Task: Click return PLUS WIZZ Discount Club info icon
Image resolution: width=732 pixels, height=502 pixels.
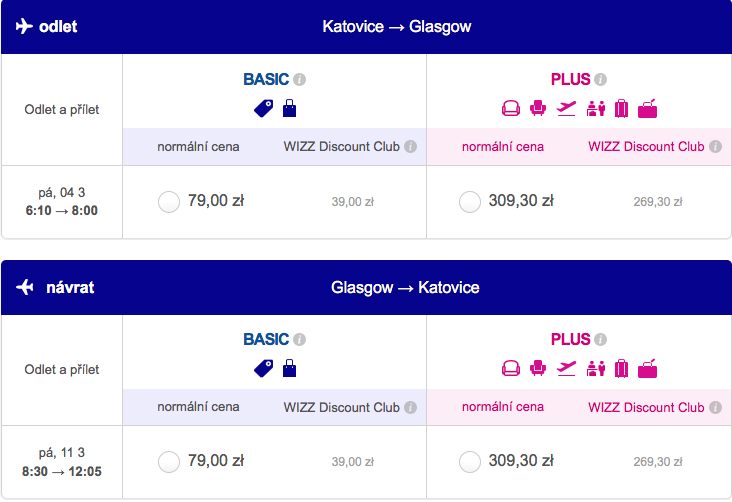Action: coord(715,407)
